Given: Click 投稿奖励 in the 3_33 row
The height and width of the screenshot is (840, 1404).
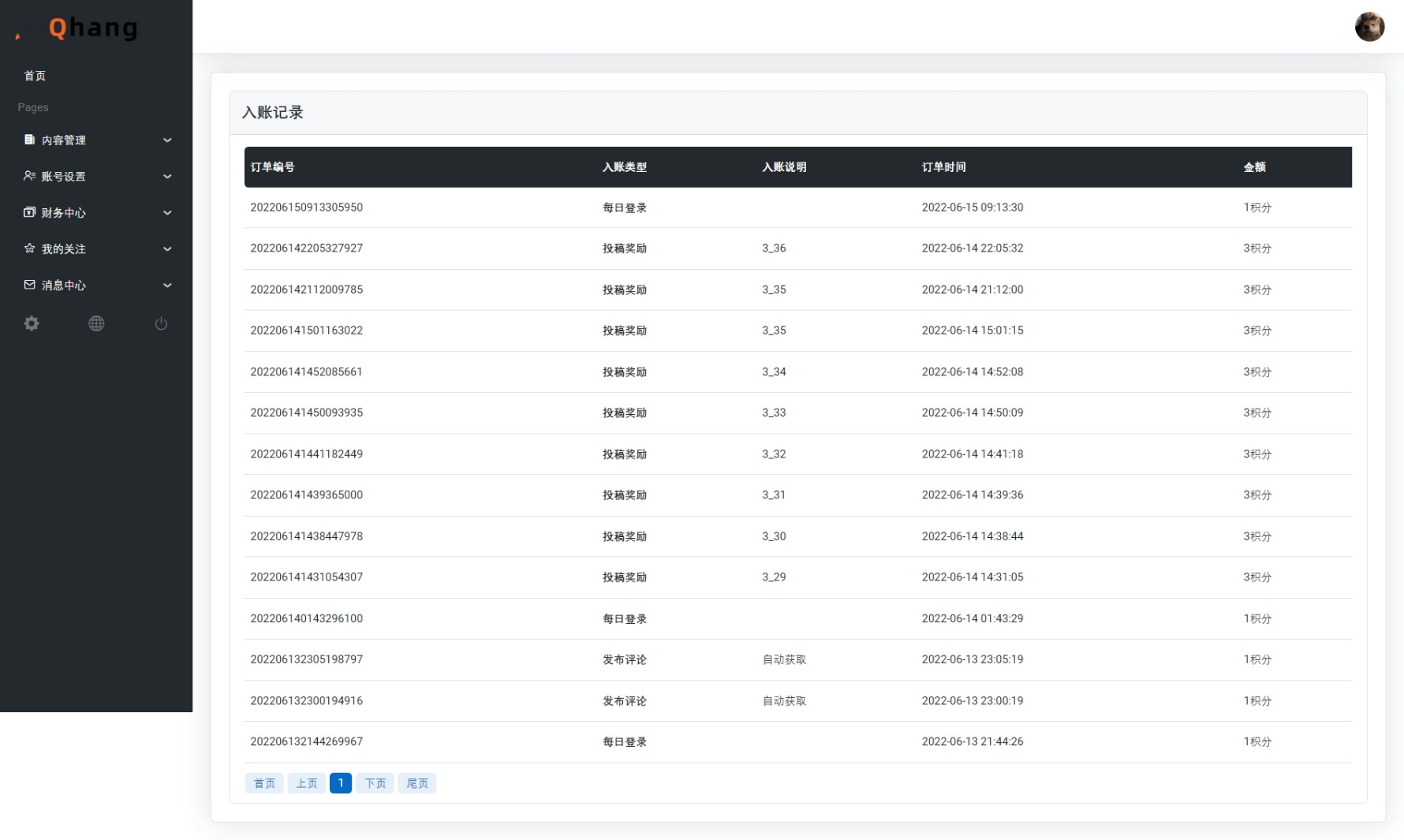Looking at the screenshot, I should 625,413.
